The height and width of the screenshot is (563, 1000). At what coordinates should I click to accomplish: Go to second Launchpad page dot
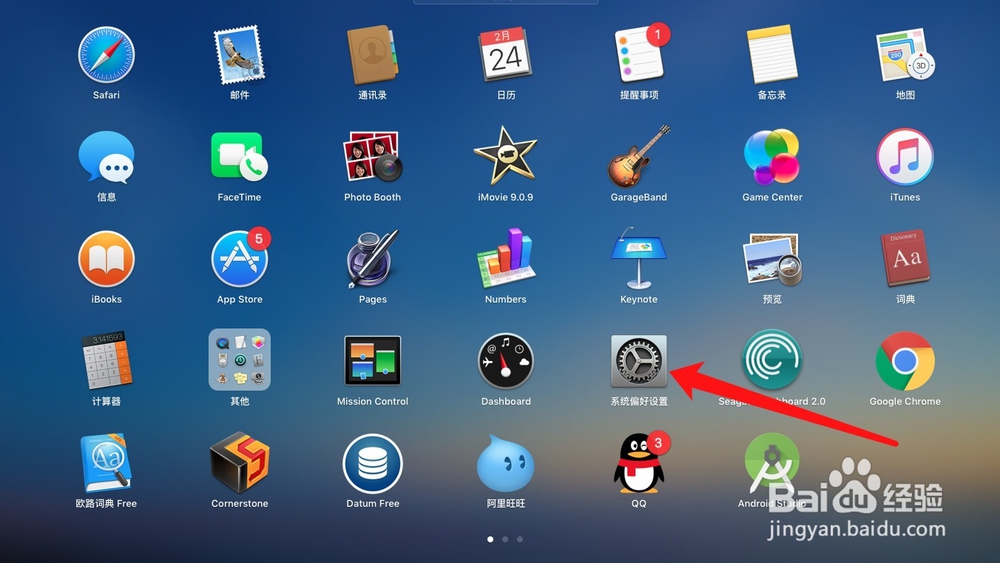click(505, 539)
